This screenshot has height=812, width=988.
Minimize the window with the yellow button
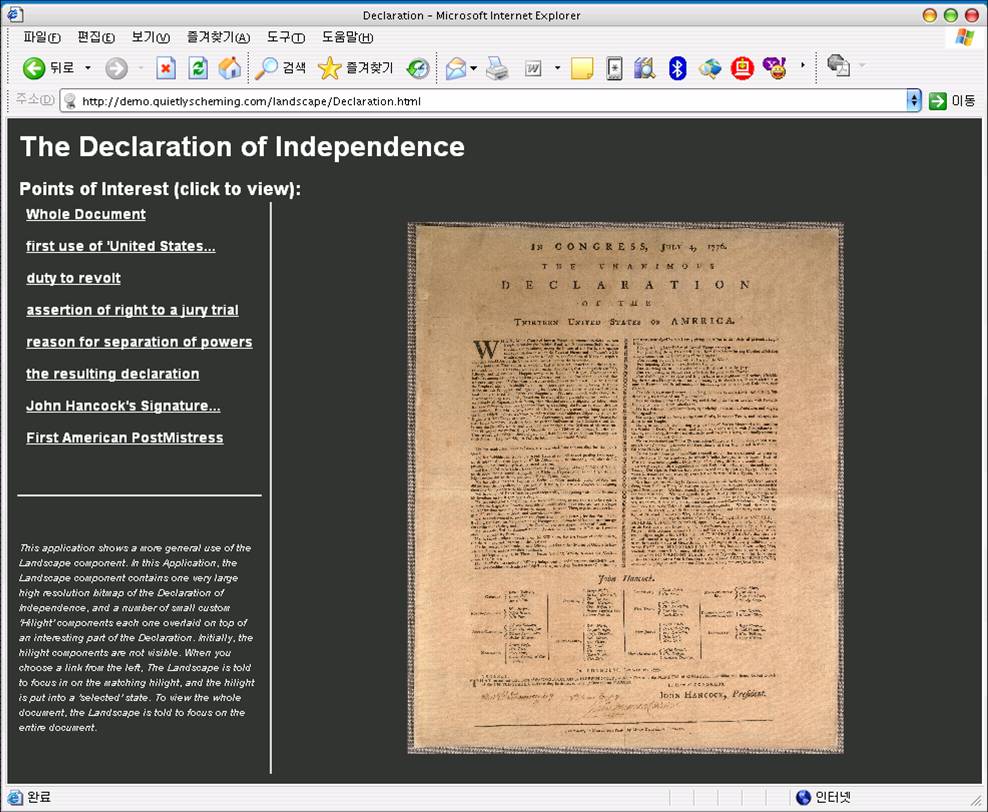[929, 15]
